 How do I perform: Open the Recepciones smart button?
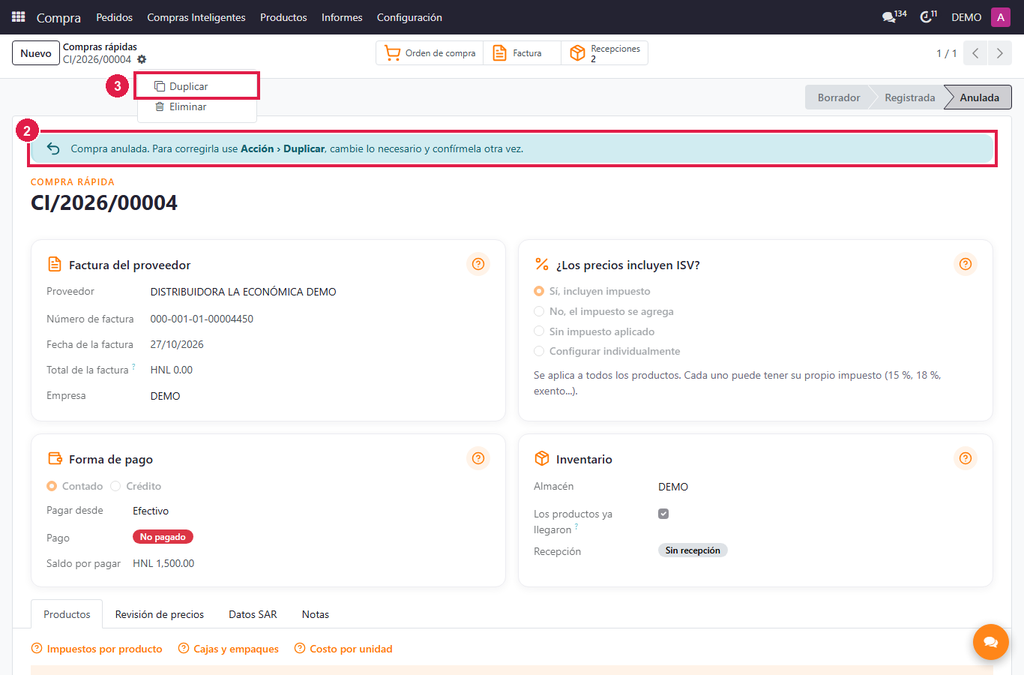coord(605,54)
